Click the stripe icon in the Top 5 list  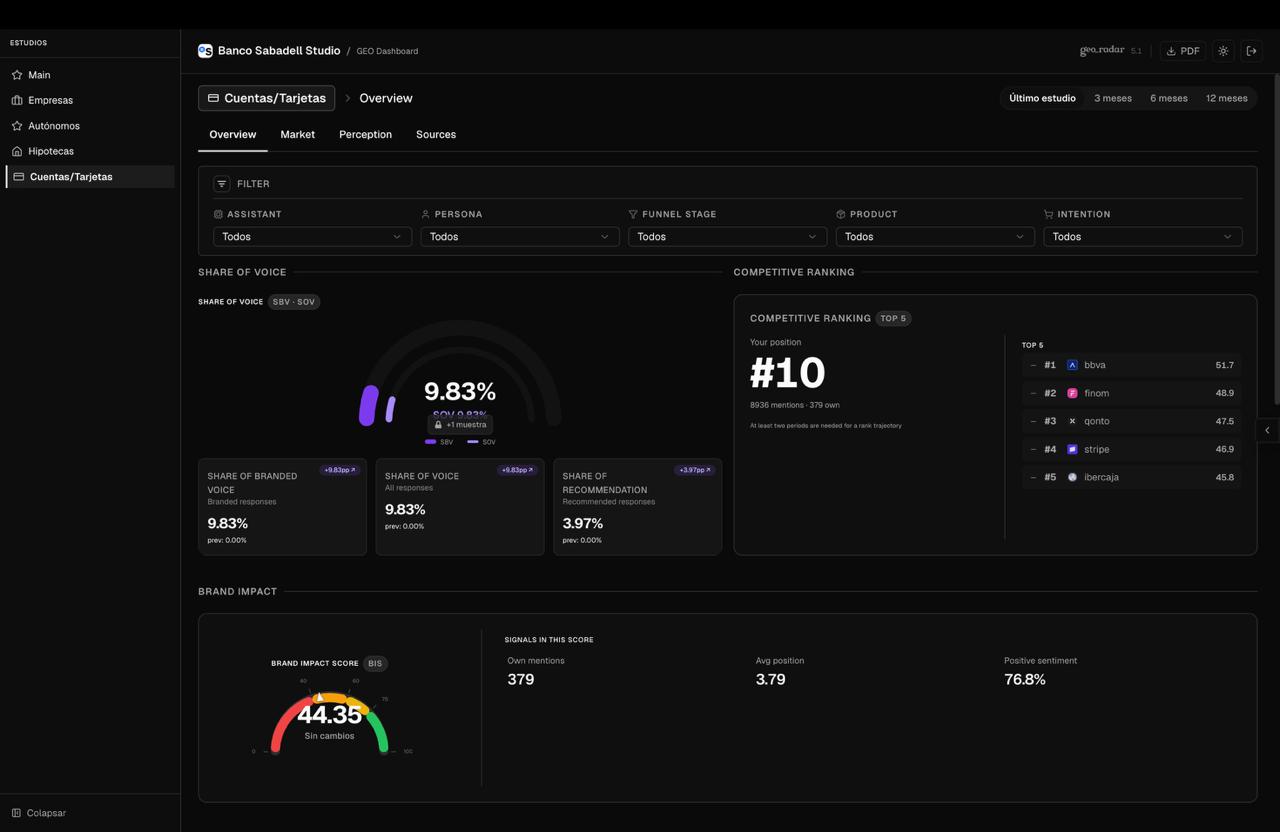point(1072,449)
